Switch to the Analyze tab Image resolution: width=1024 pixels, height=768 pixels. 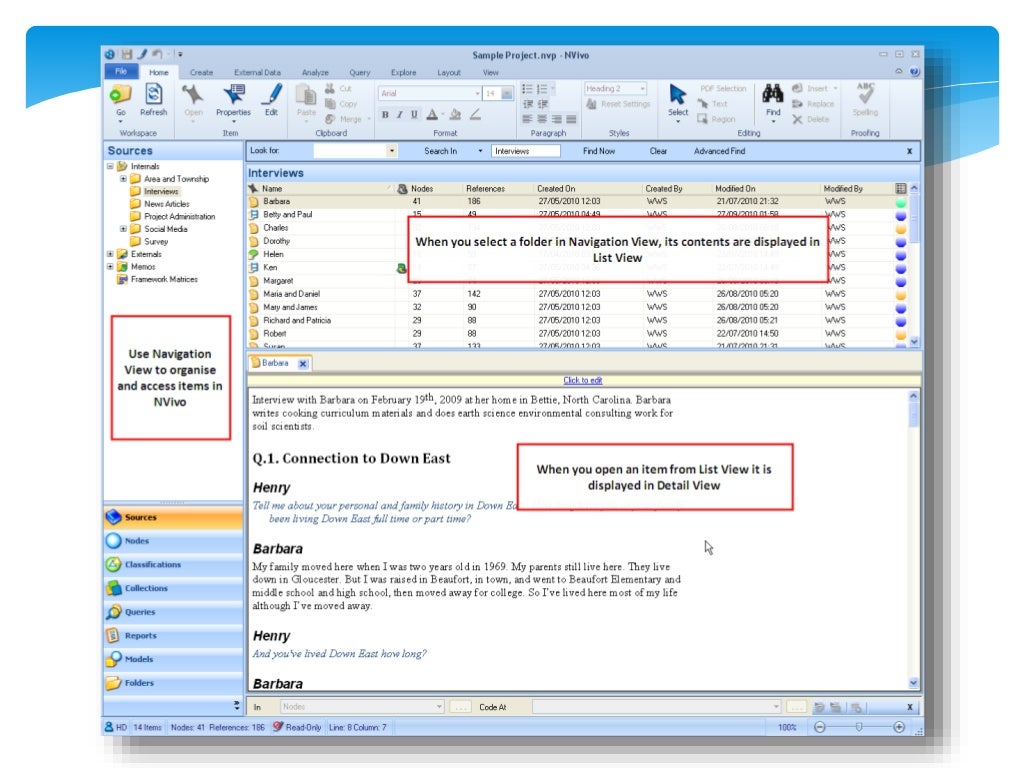[315, 72]
